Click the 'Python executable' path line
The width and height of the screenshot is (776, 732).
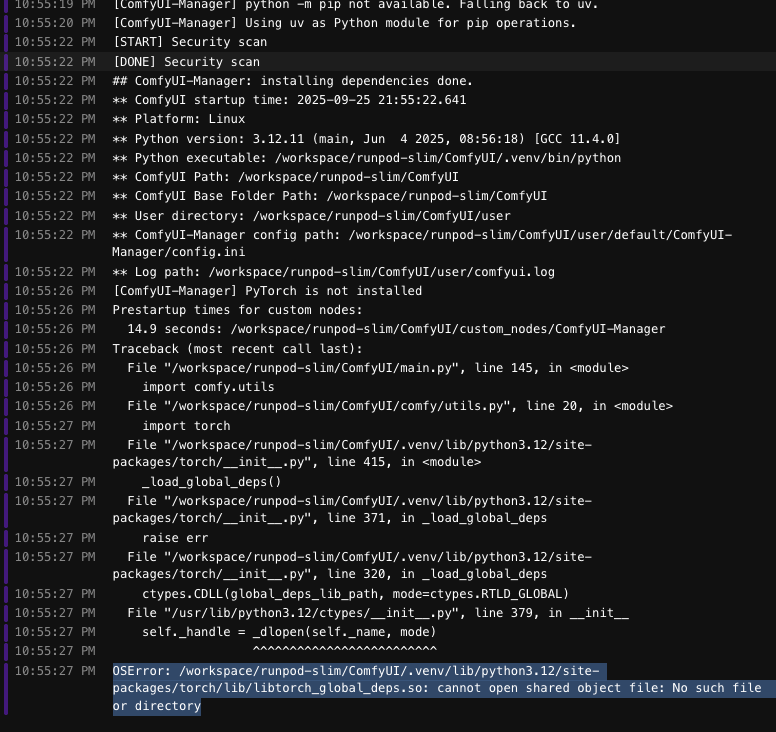[x=367, y=158]
